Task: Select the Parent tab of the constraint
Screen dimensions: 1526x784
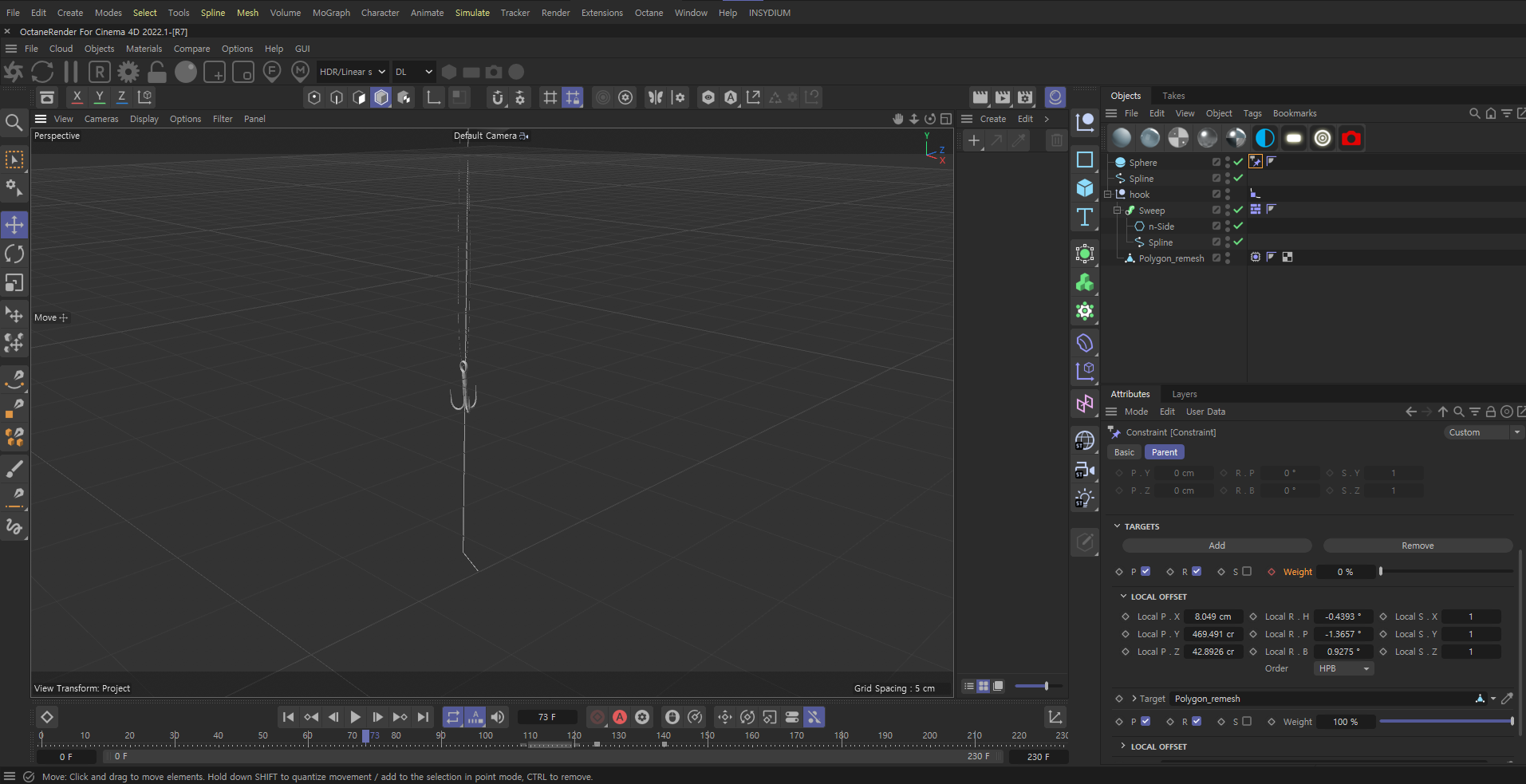Action: 1165,452
